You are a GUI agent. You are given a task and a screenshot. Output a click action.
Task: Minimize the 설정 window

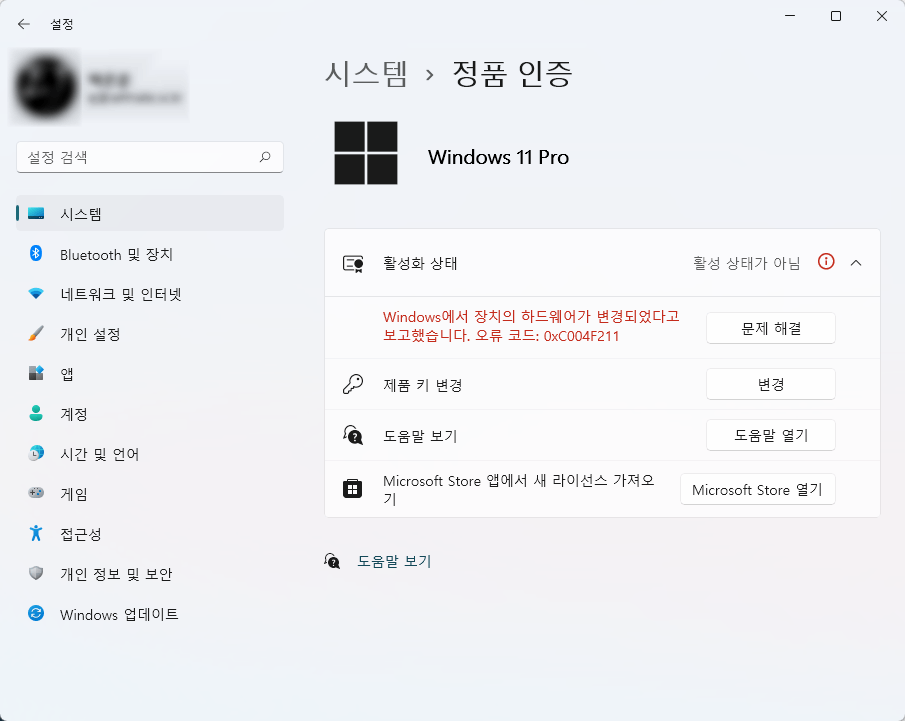pyautogui.click(x=790, y=16)
